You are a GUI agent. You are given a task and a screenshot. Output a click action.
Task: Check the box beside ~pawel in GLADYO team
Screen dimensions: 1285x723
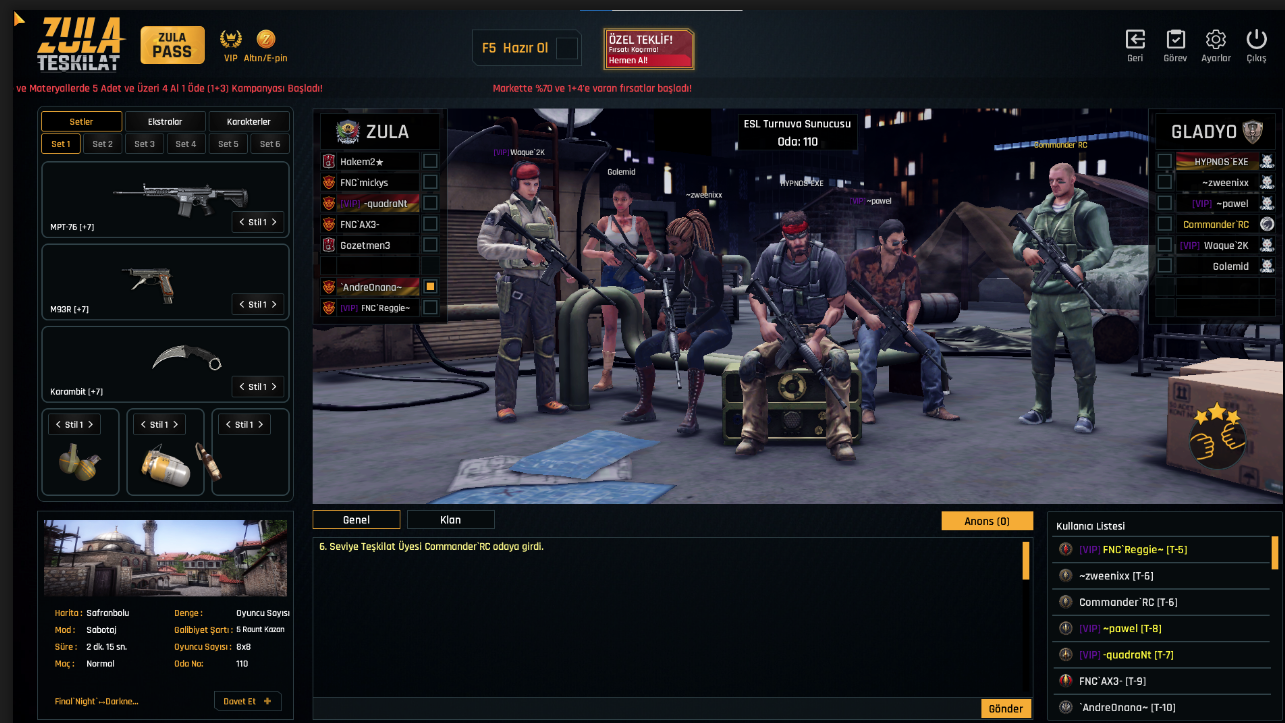pyautogui.click(x=1165, y=203)
